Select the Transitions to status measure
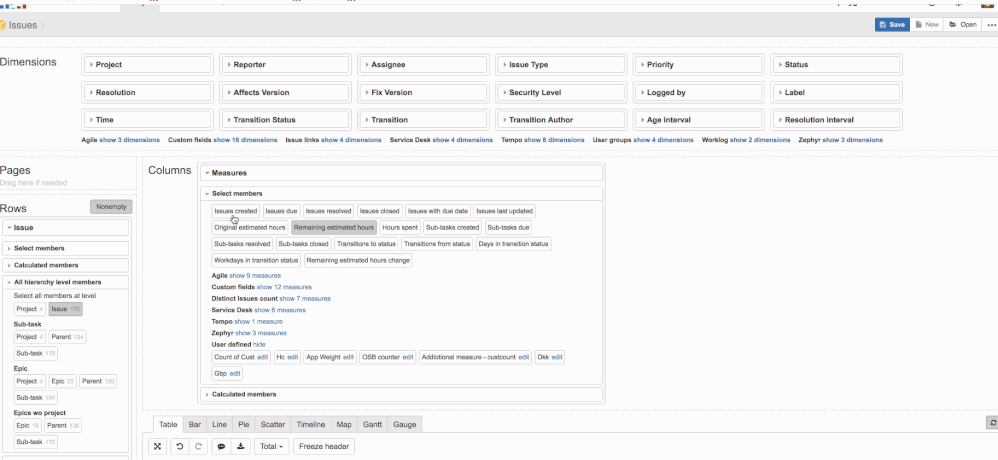Viewport: 998px width, 460px height. [366, 244]
